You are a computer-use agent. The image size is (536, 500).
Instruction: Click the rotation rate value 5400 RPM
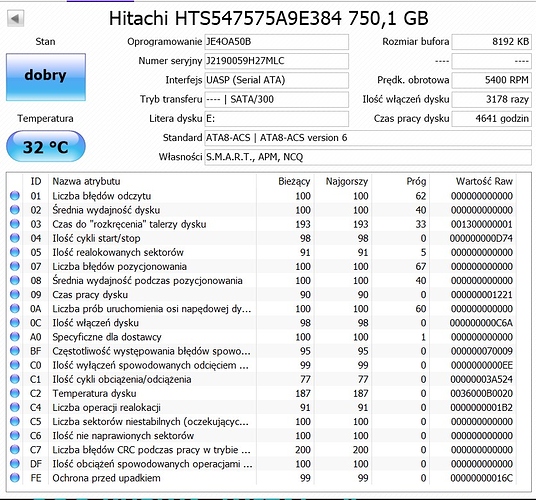click(x=492, y=80)
